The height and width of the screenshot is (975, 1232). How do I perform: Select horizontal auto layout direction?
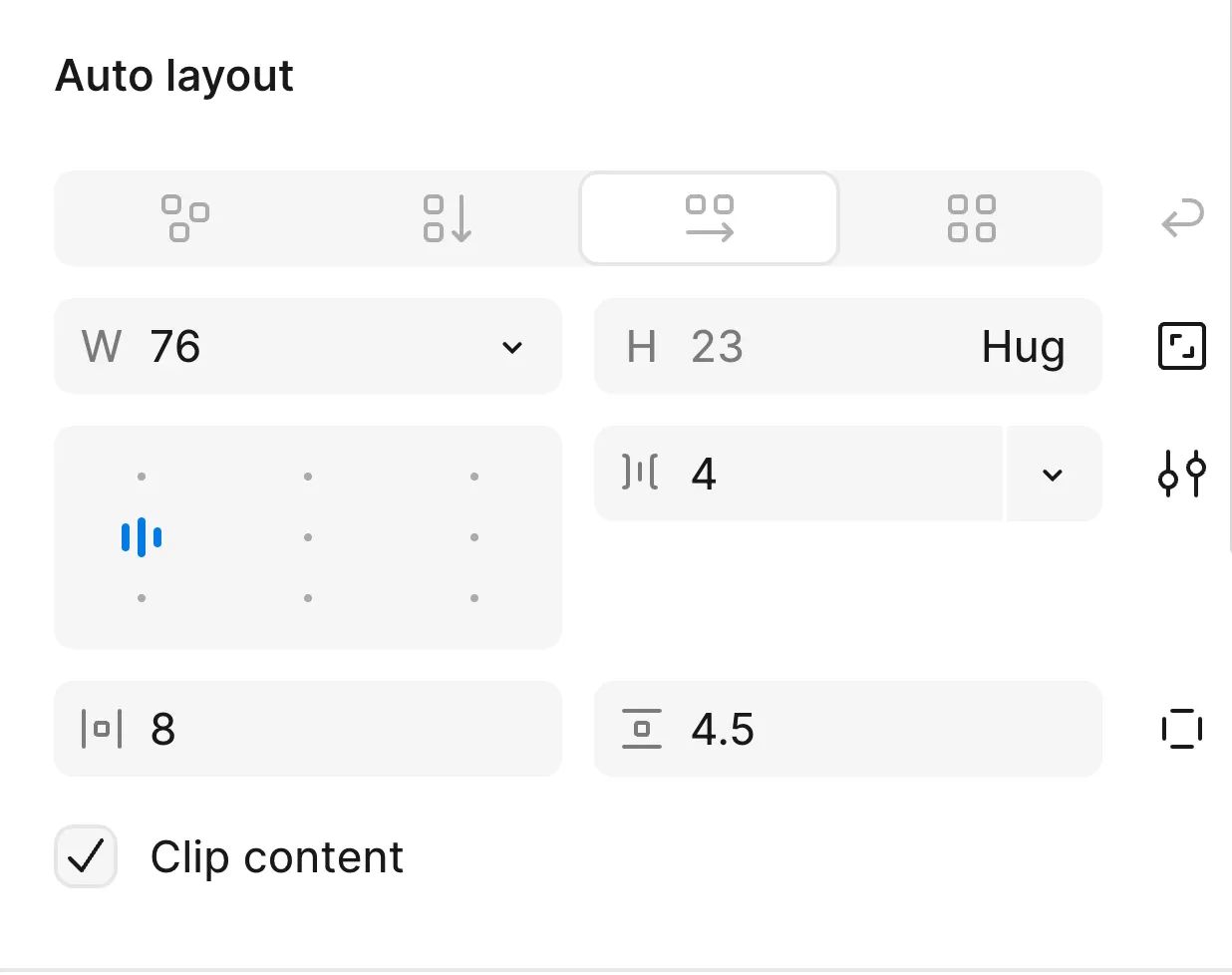pos(709,218)
